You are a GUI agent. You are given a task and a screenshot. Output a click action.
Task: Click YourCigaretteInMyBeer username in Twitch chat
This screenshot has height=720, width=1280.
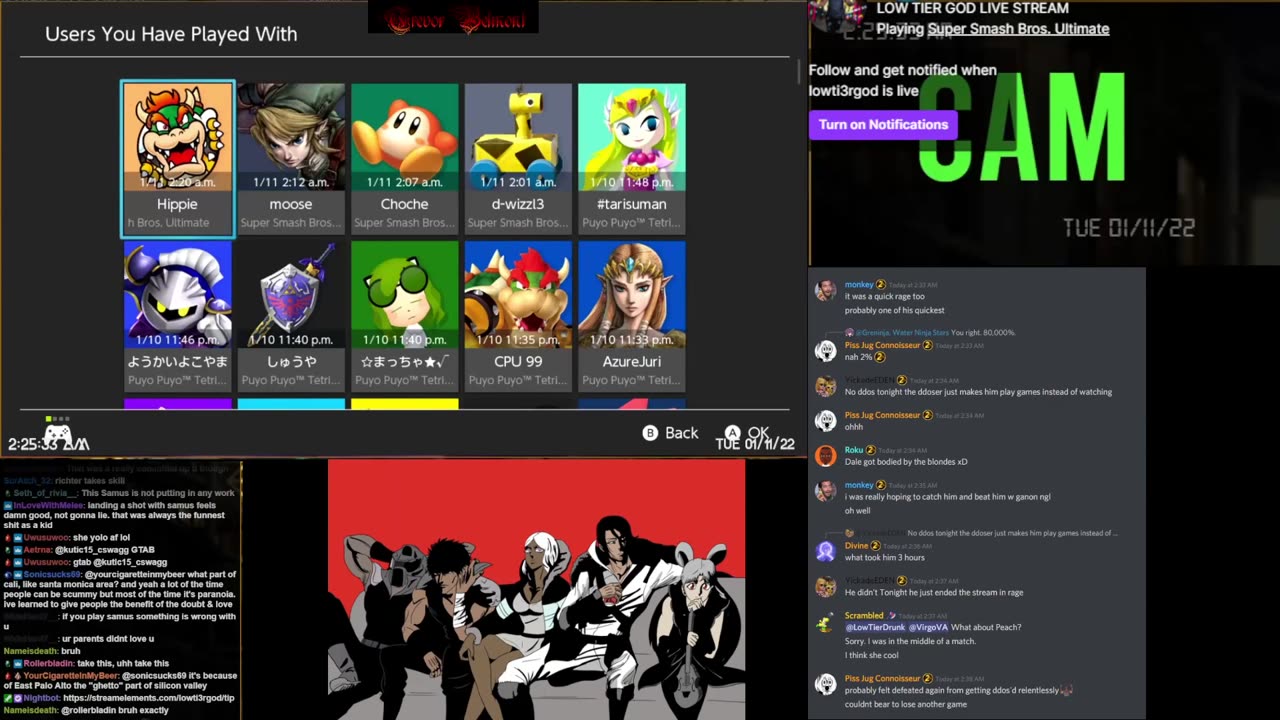tap(71, 676)
